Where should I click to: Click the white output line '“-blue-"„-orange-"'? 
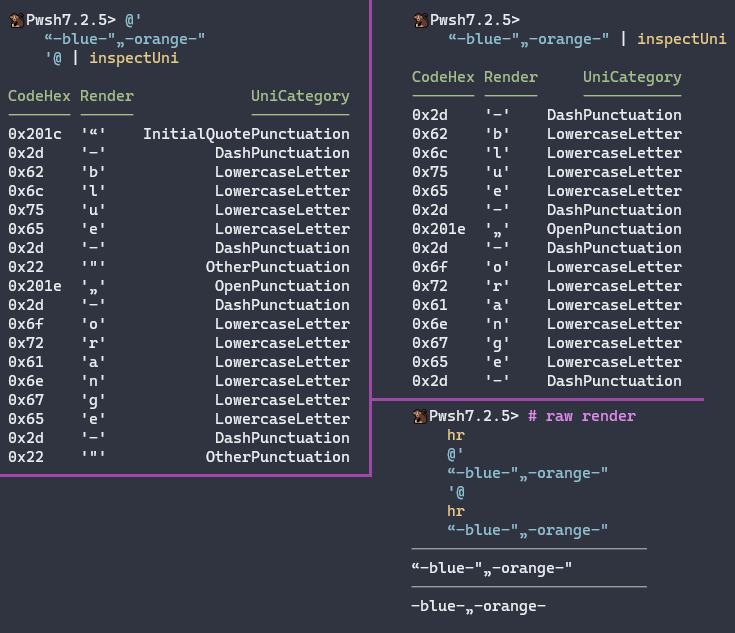(x=492, y=568)
